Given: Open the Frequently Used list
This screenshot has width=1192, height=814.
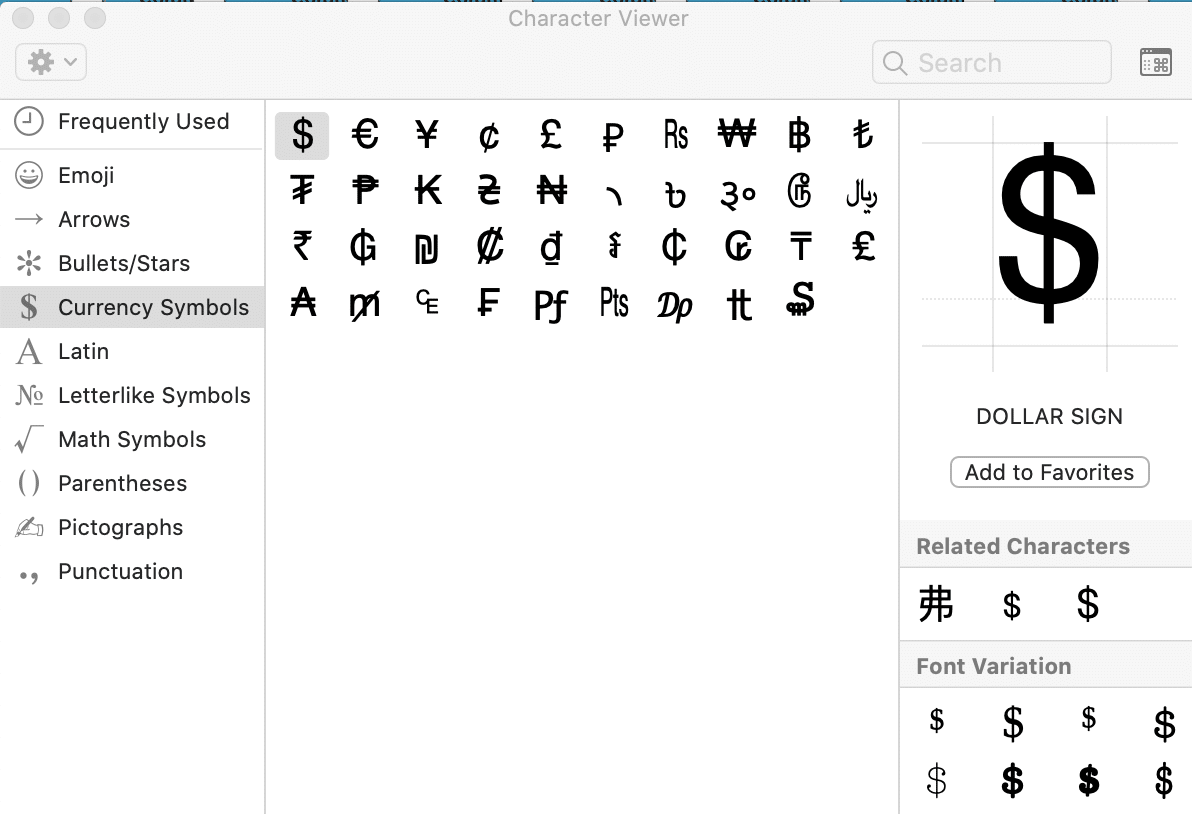Looking at the screenshot, I should (143, 122).
